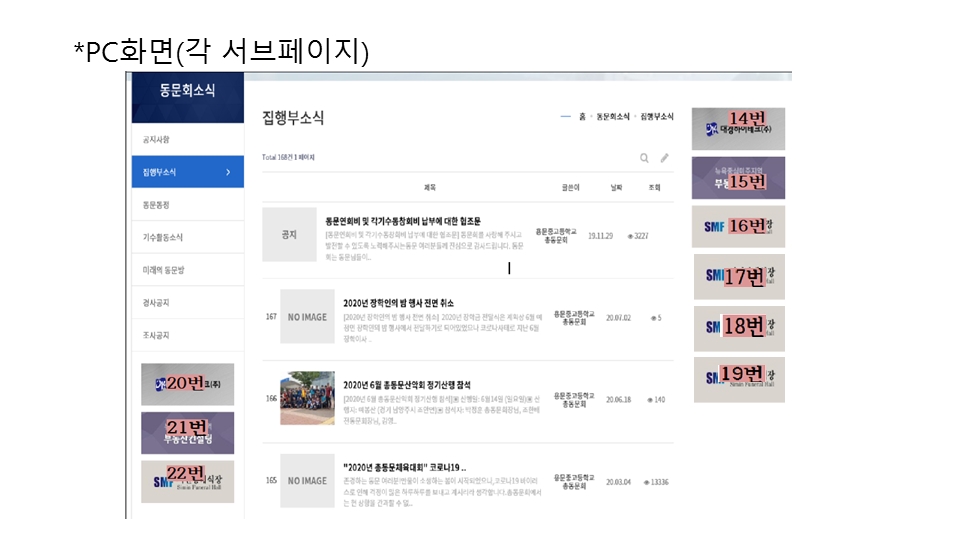Open the 조사공지 sidebar menu
Screen dimensions: 960x540
tap(187, 335)
